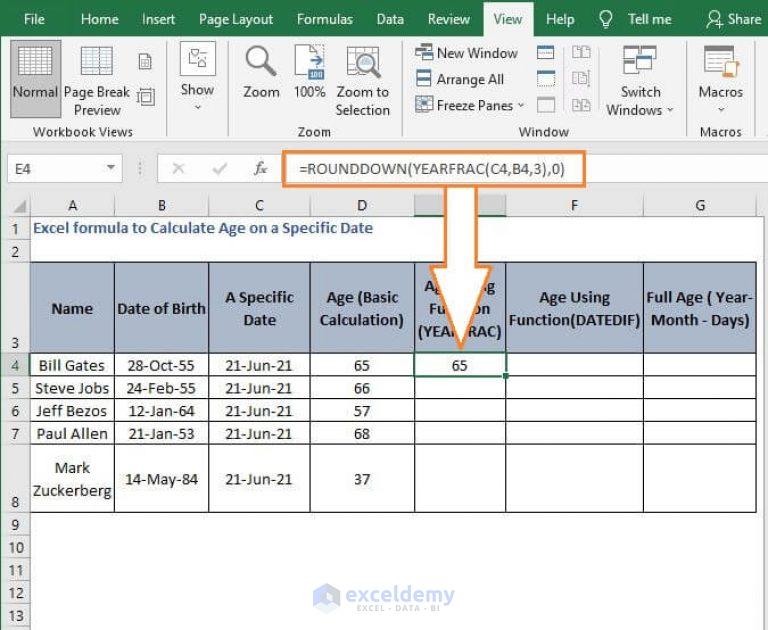Open the Help tab
Image resolution: width=768 pixels, height=630 pixels.
560,20
